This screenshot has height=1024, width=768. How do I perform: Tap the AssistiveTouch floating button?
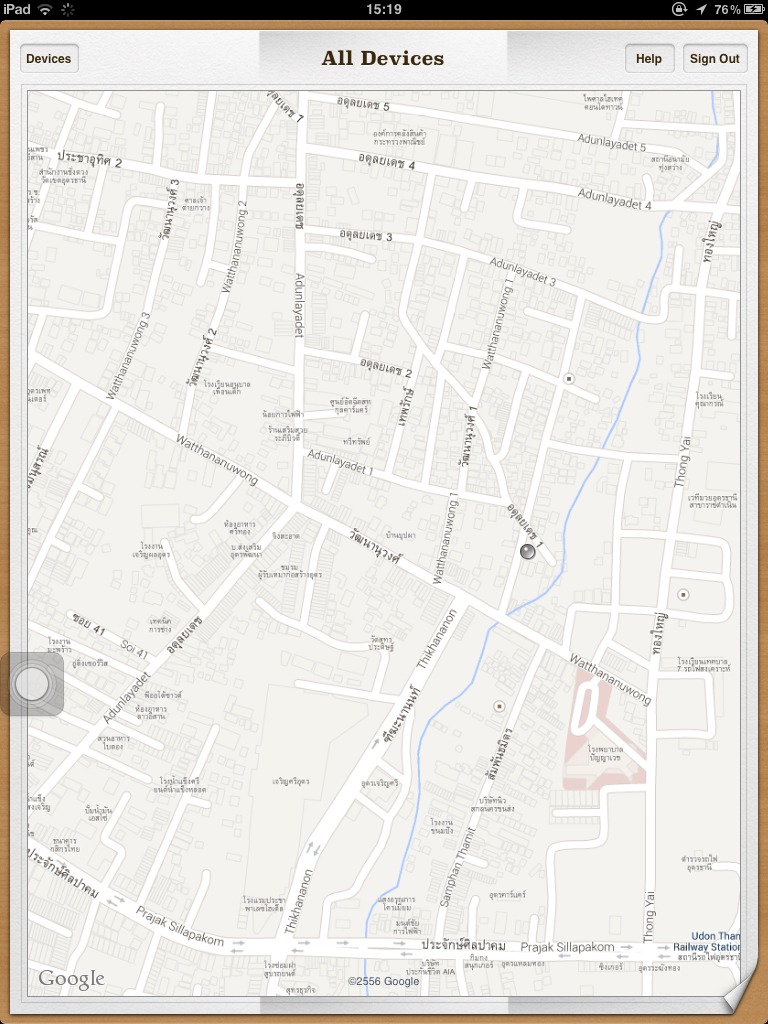pyautogui.click(x=32, y=684)
